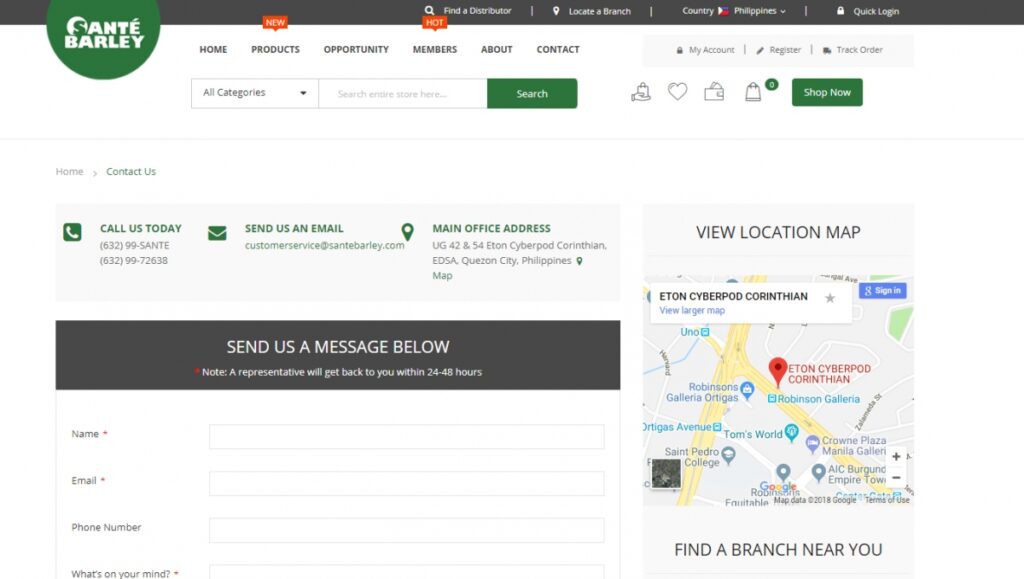Click the hand holding bag icon
Viewport: 1024px width, 579px height.
click(641, 92)
